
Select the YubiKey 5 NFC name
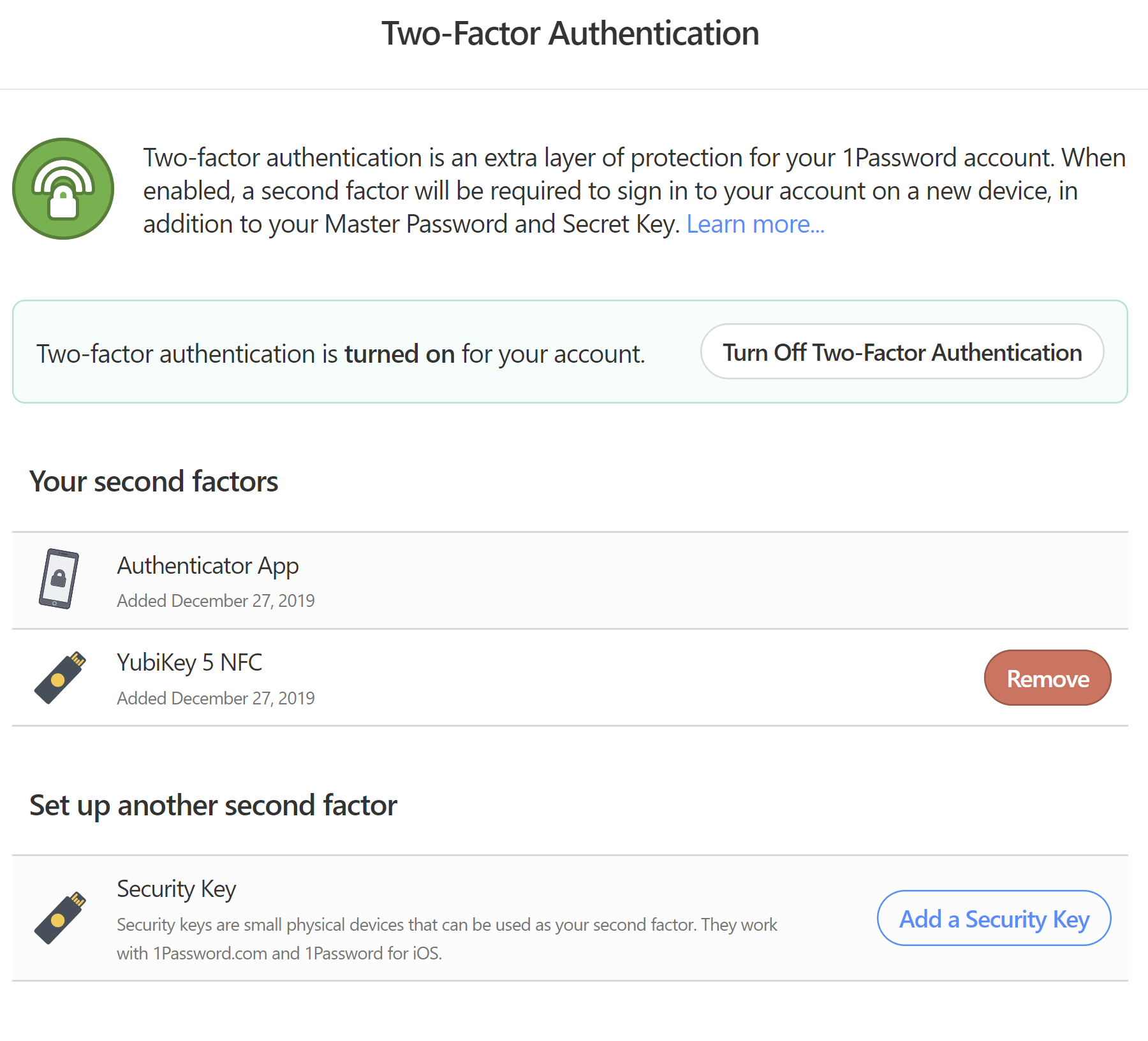click(189, 663)
